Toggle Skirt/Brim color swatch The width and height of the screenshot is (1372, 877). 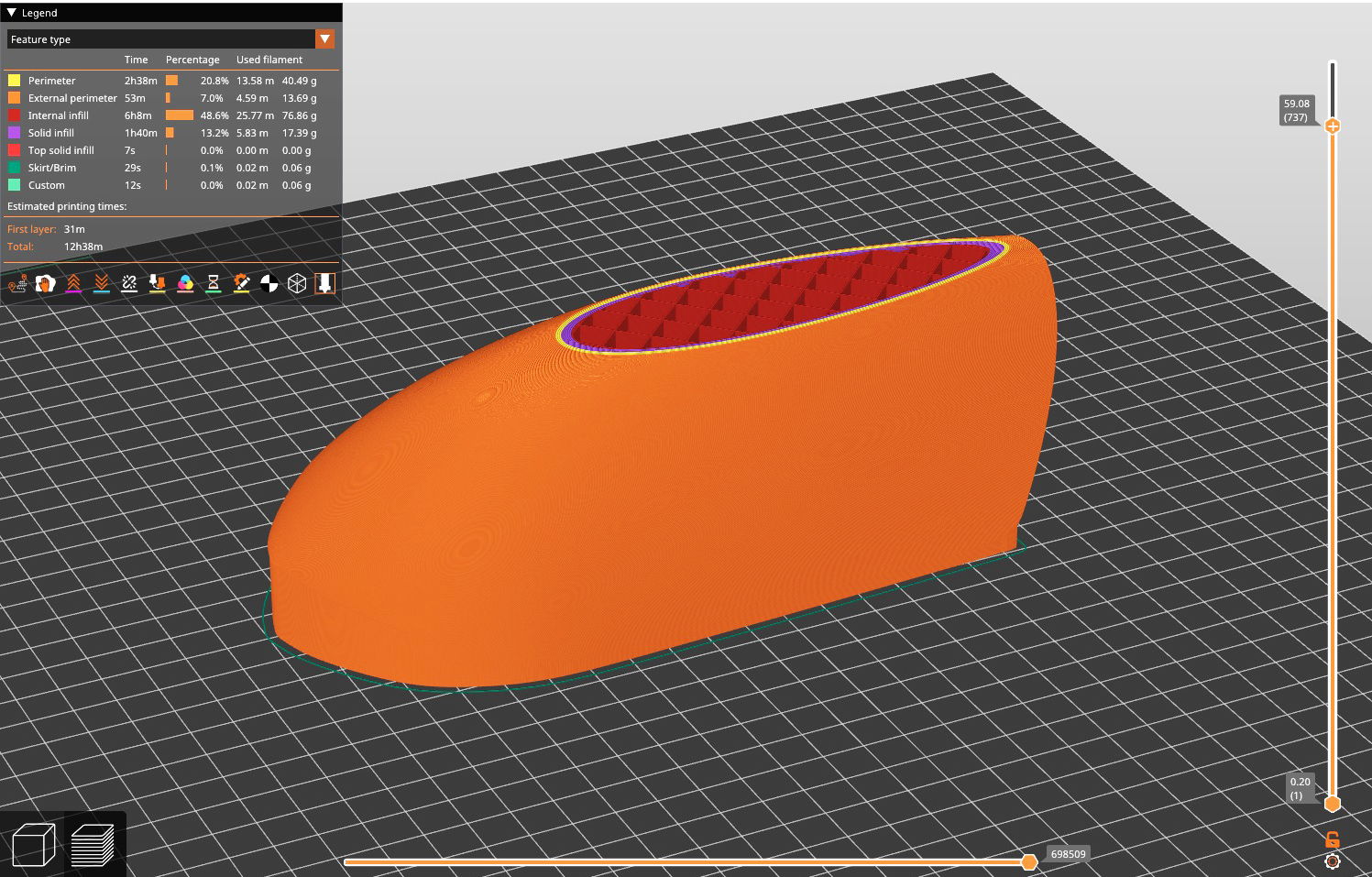tap(15, 168)
